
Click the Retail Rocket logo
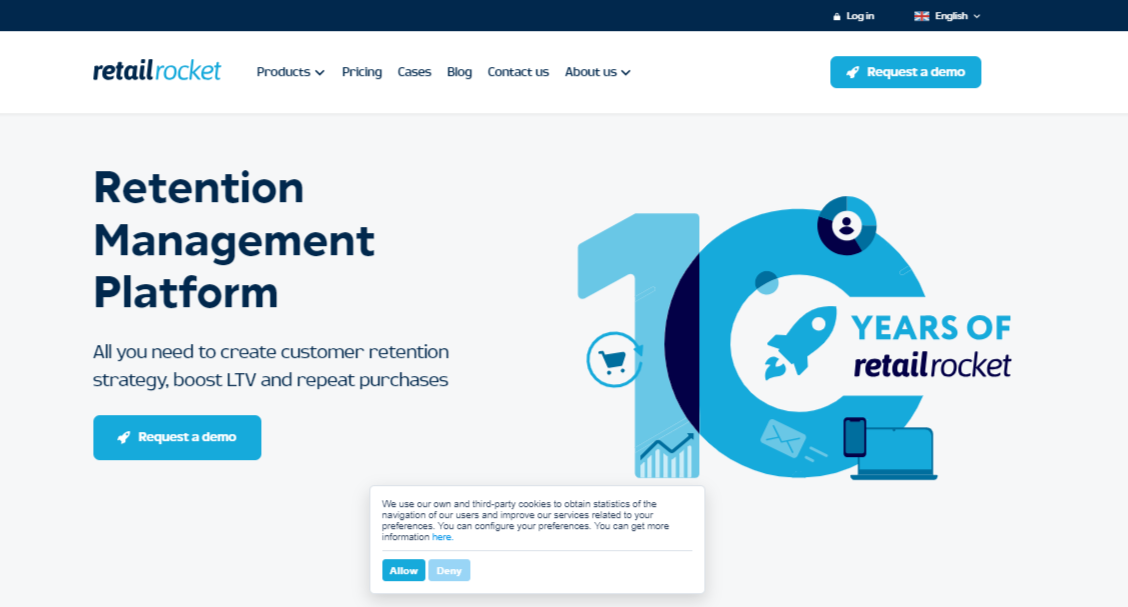(157, 71)
